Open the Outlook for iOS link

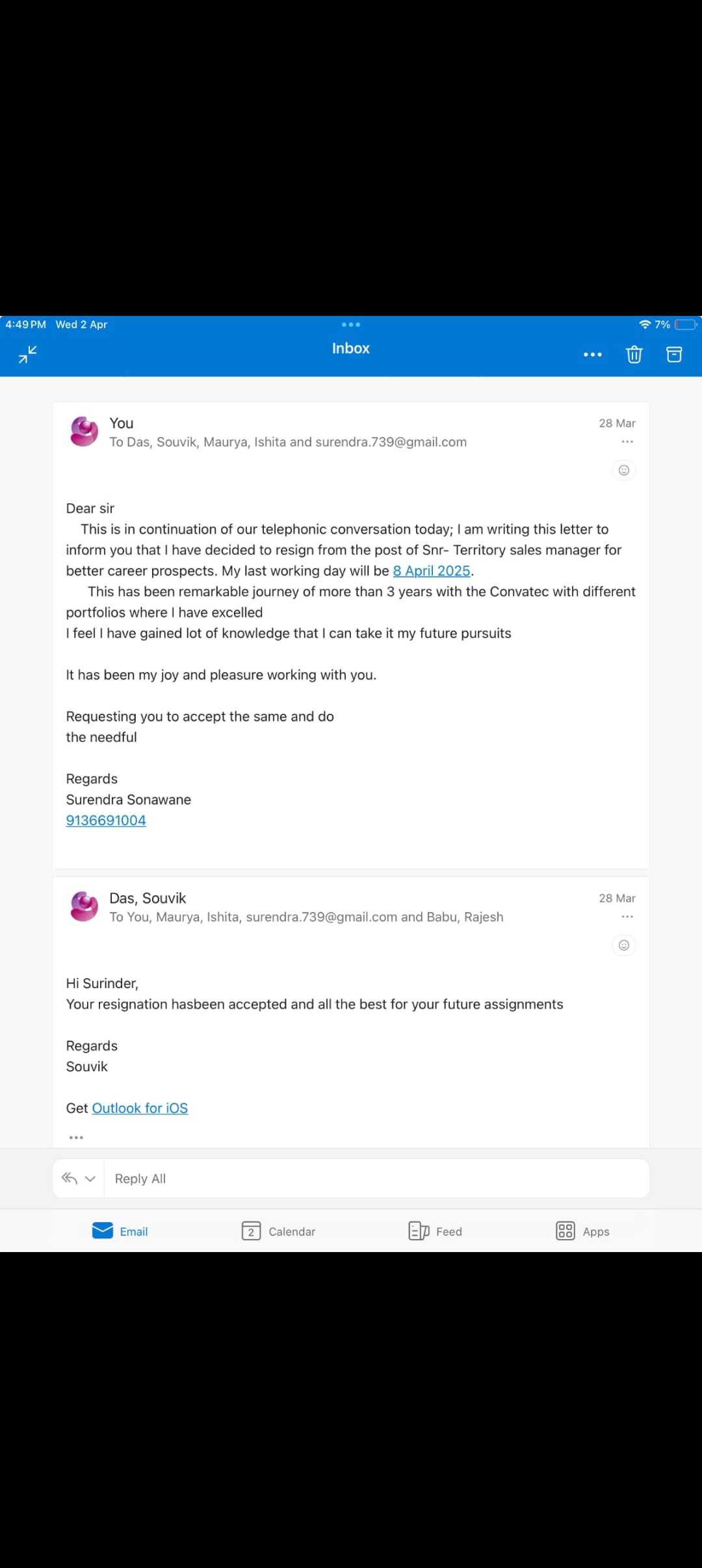[140, 1108]
